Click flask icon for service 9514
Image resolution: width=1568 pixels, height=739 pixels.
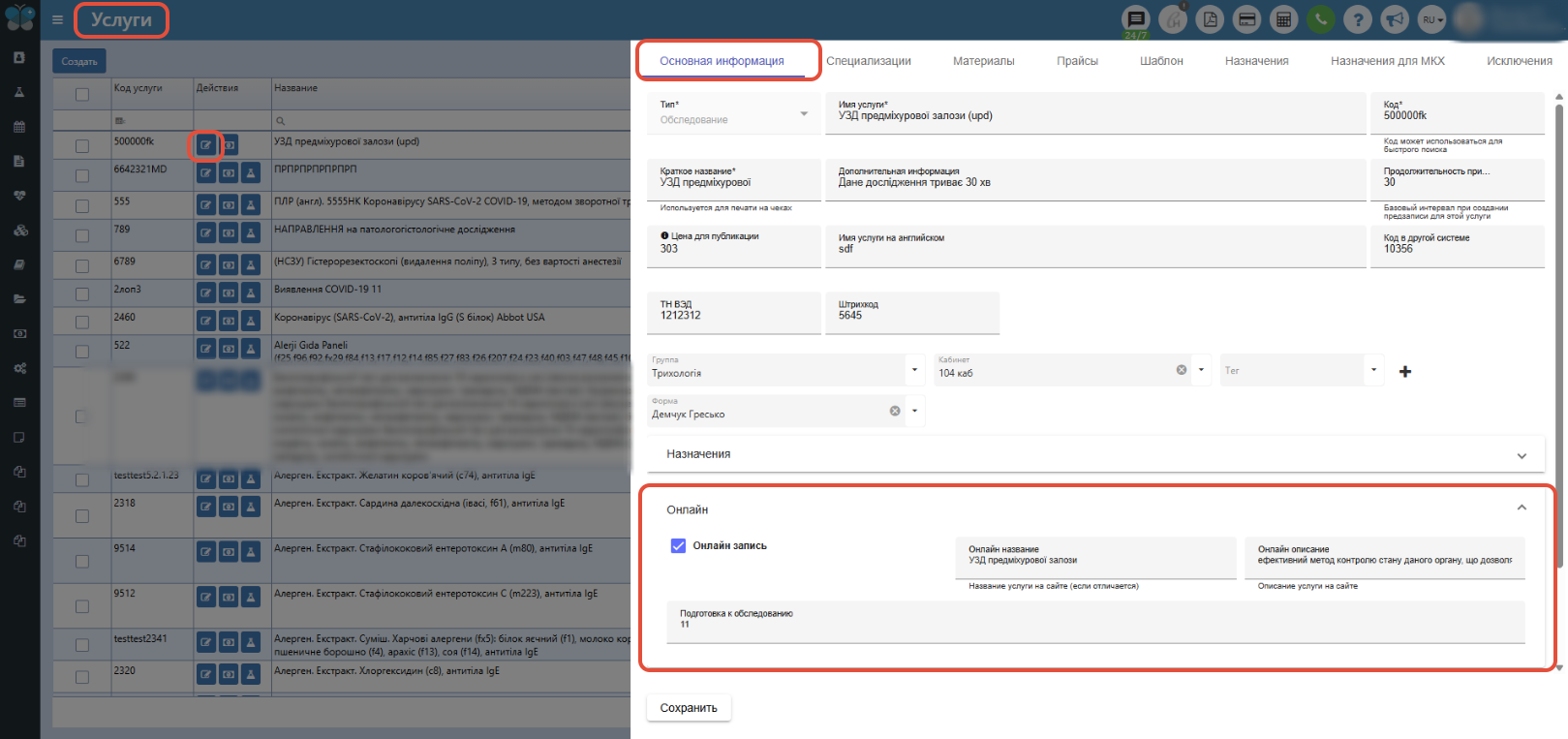(x=251, y=552)
